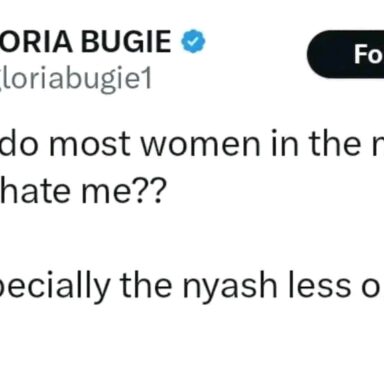The width and height of the screenshot is (384, 384).
Task: Click the word "do" starting the first line
Action: click(20, 143)
